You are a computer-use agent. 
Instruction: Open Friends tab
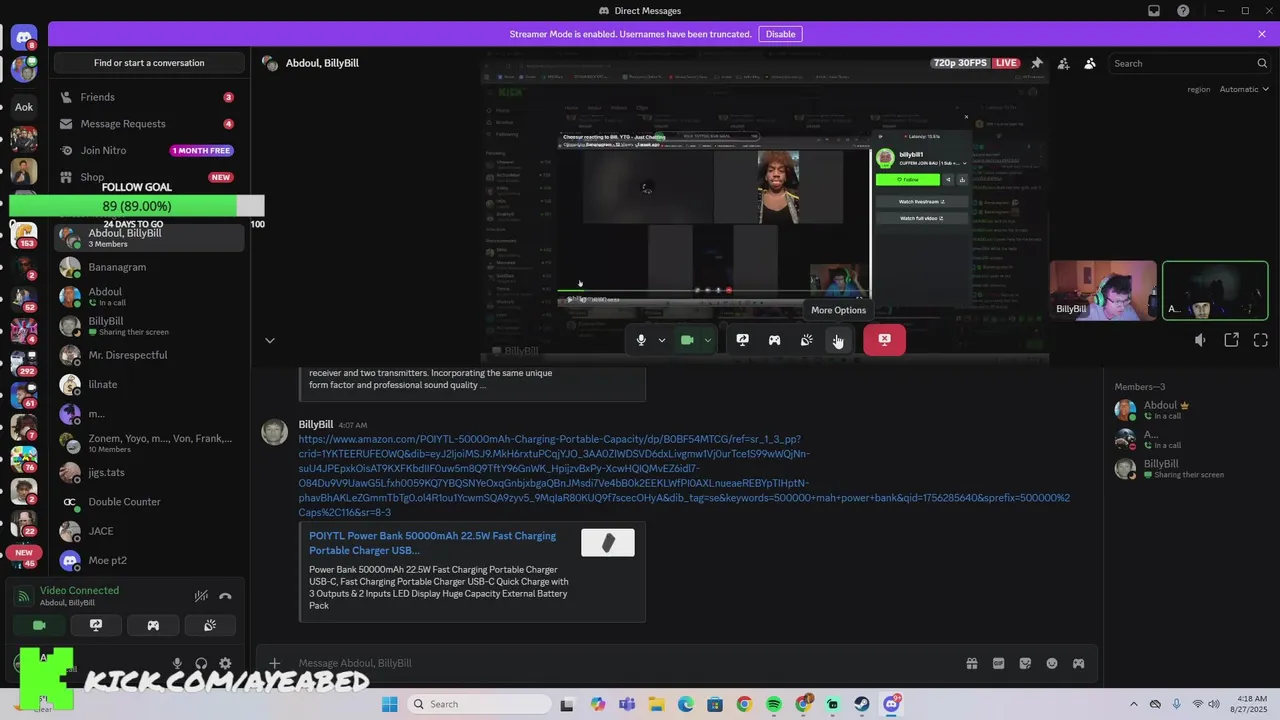tap(149, 97)
